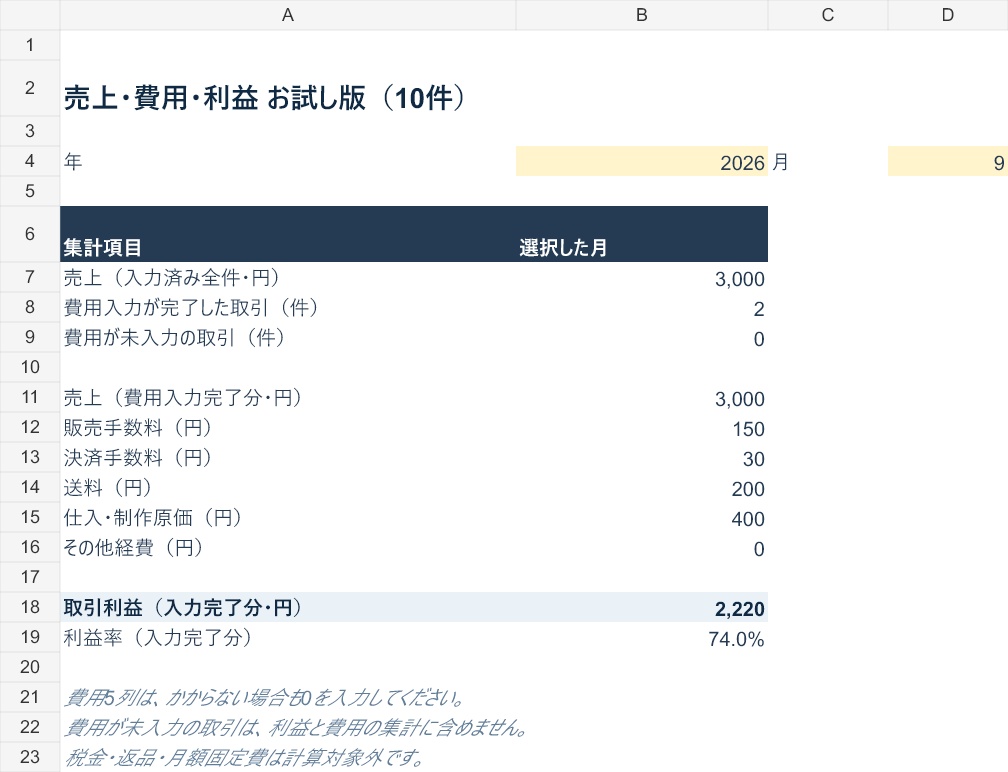Image resolution: width=1008 pixels, height=772 pixels.
Task: Select row 23 header
Action: pos(30,757)
